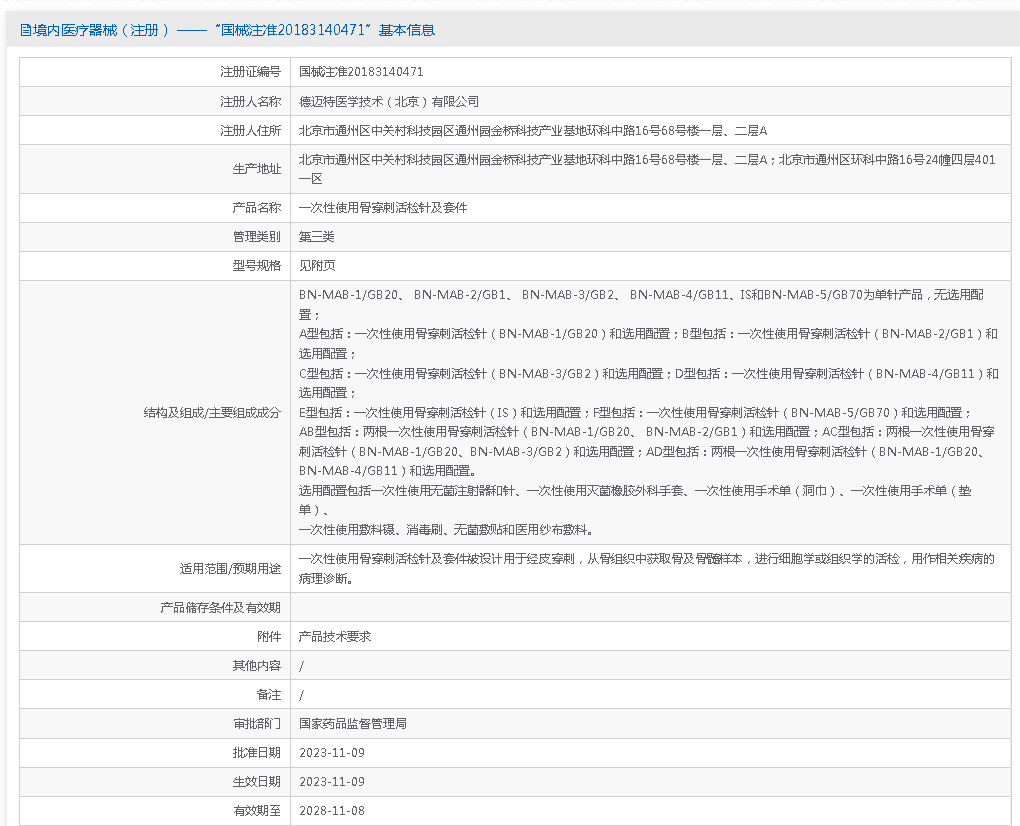1020x826 pixels.
Task: Click the 适用范围/预期用途 row label
Action: [x=230, y=568]
